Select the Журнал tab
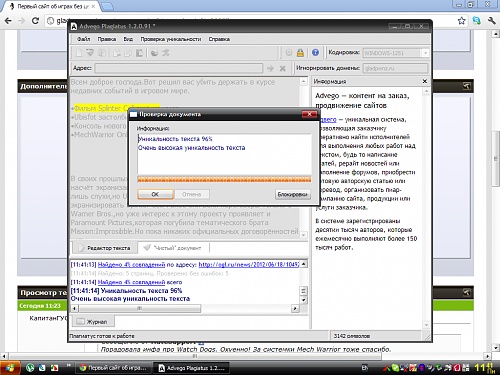Viewport: 500px width, 375px height. click(x=92, y=322)
